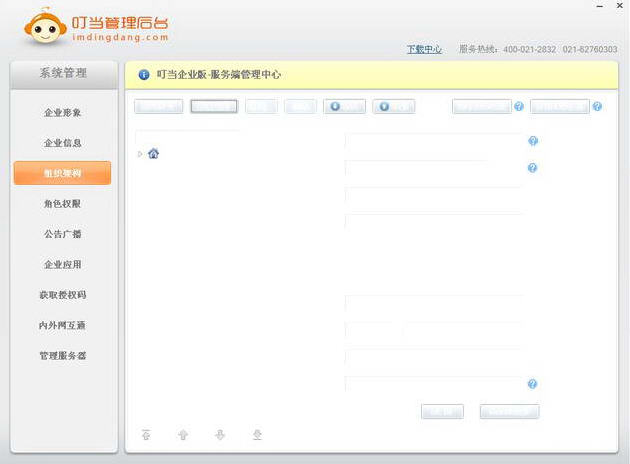Click the first toolbar button with blue down-arrow
The image size is (630, 464).
click(x=344, y=106)
